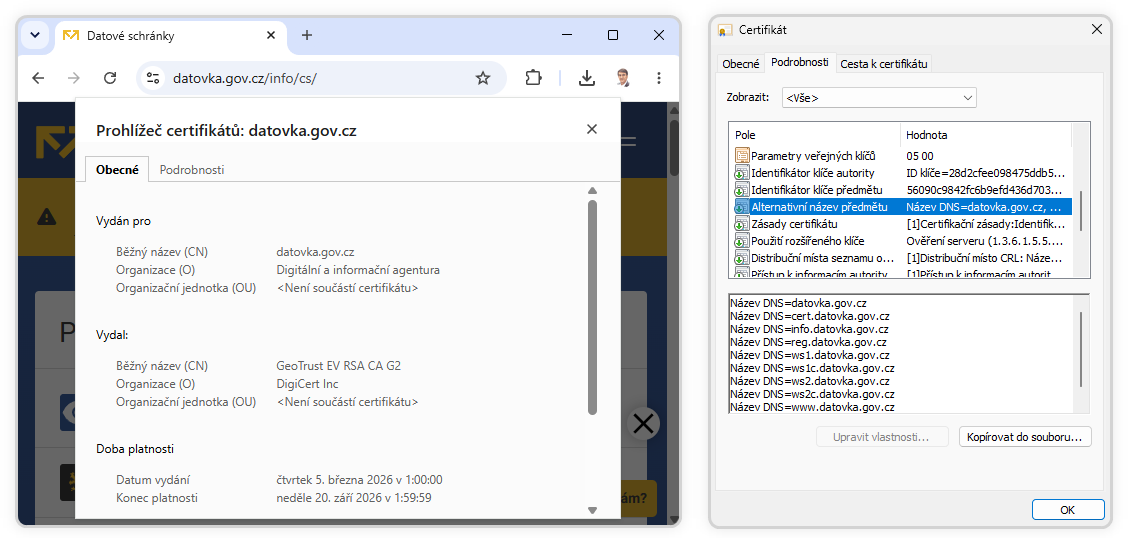This screenshot has height=538, width=1128.
Task: Open the site information icon in the address bar
Action: coord(153,78)
